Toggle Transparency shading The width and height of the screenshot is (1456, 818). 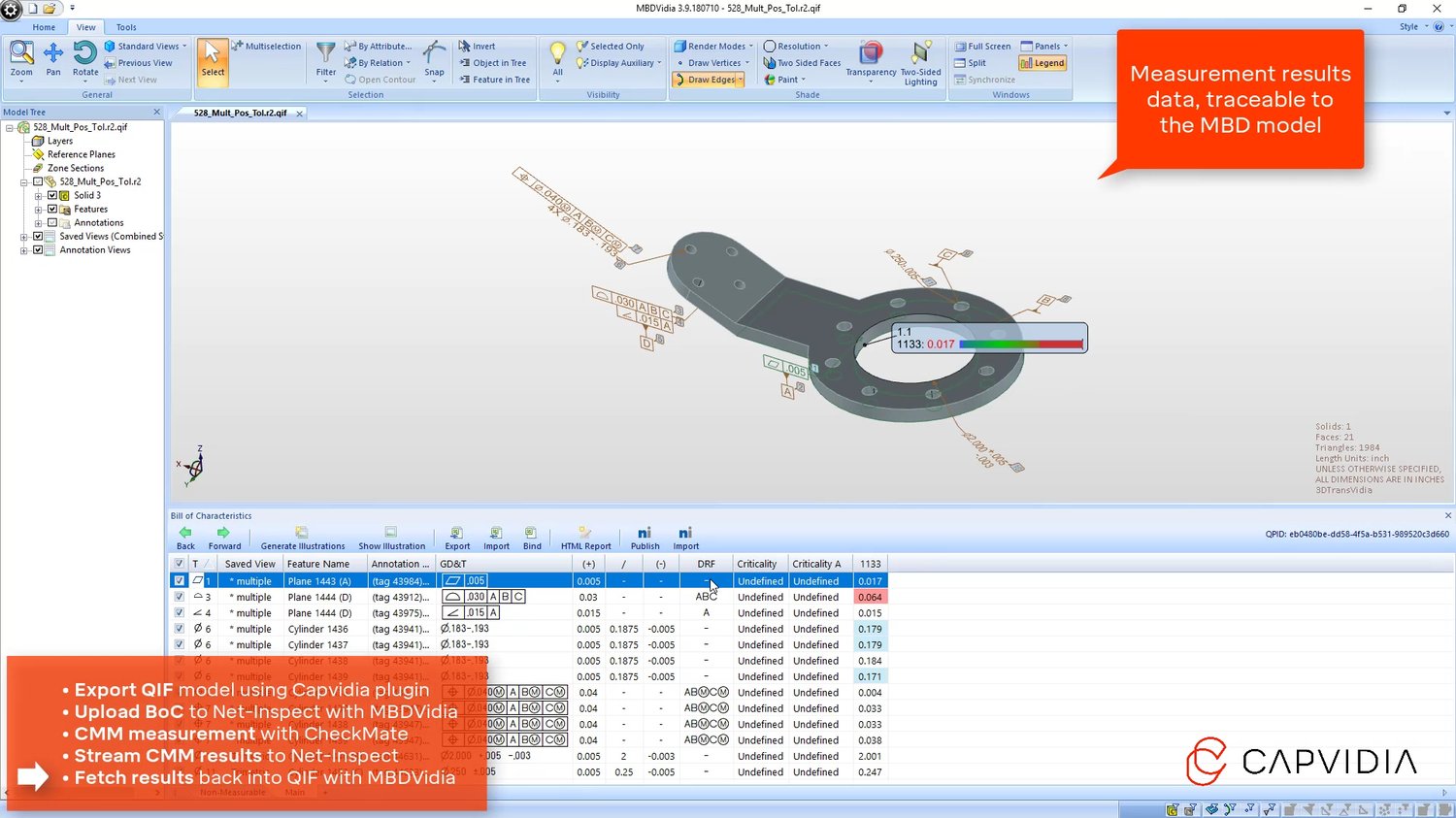click(x=871, y=58)
